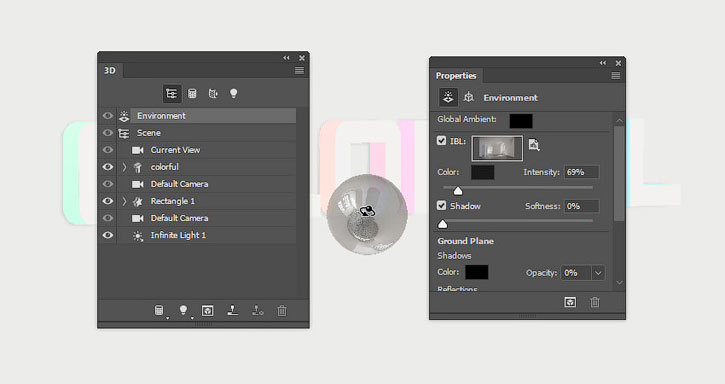
Task: Collapse the Properties panel with double arrows
Action: 603,63
